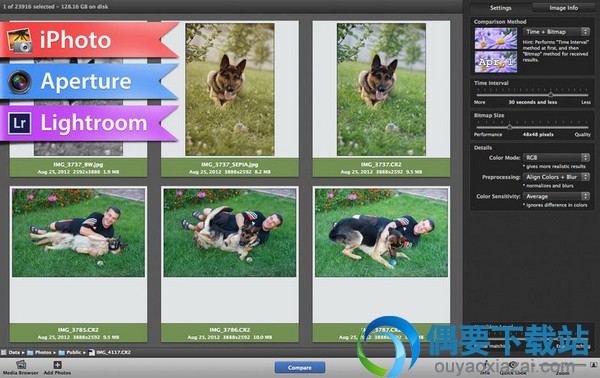This screenshot has height=378, width=600.
Task: Click Data in the path bar
Action: click(11, 352)
